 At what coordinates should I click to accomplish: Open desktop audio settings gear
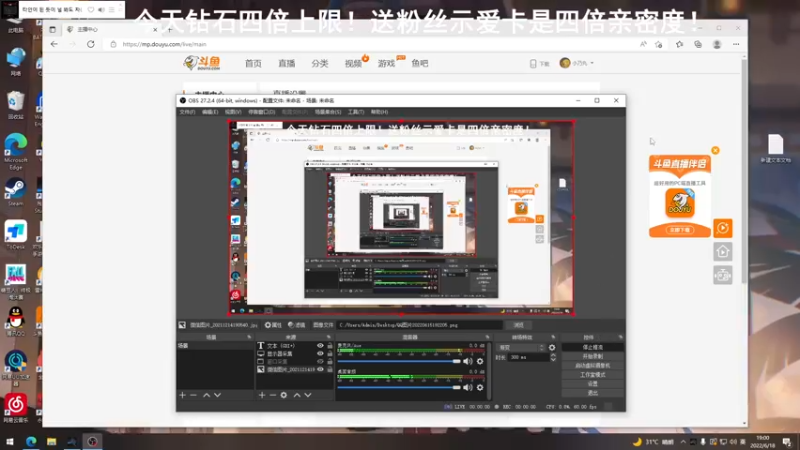pyautogui.click(x=480, y=387)
